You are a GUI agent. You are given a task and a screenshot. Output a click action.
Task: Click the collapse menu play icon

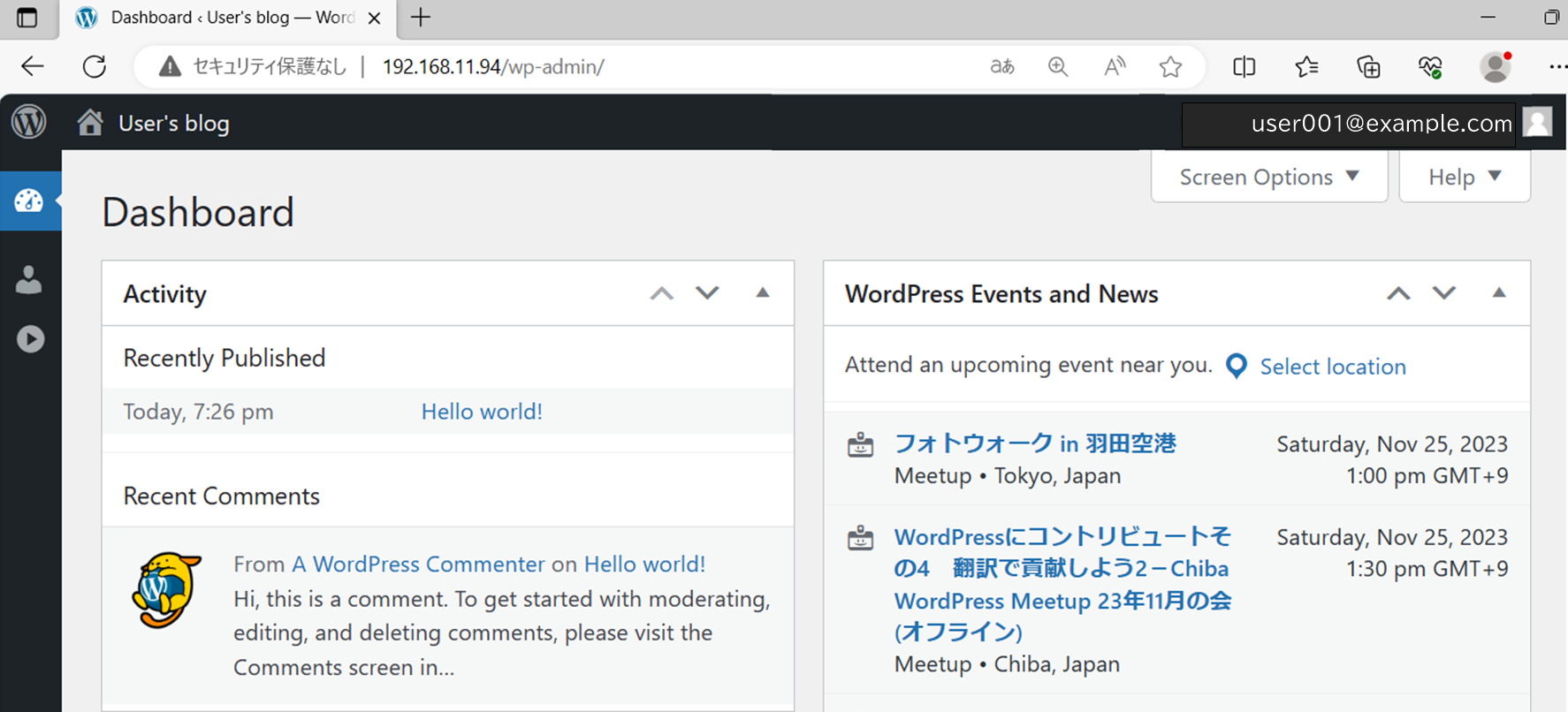tap(30, 339)
